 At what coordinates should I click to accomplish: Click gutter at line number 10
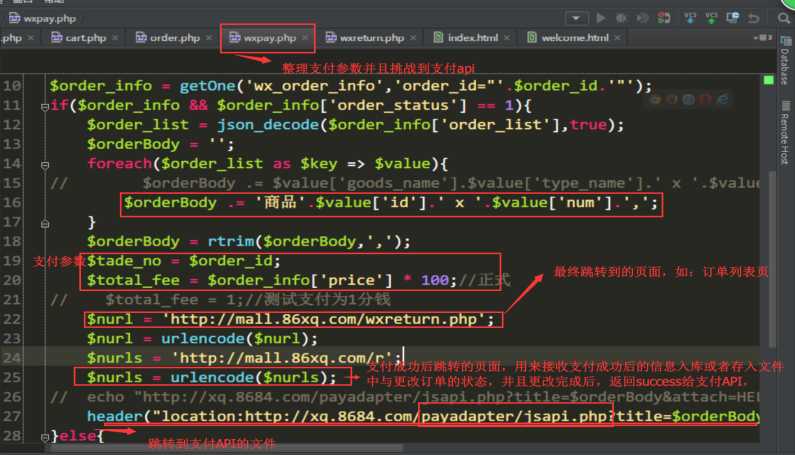click(x=12, y=86)
